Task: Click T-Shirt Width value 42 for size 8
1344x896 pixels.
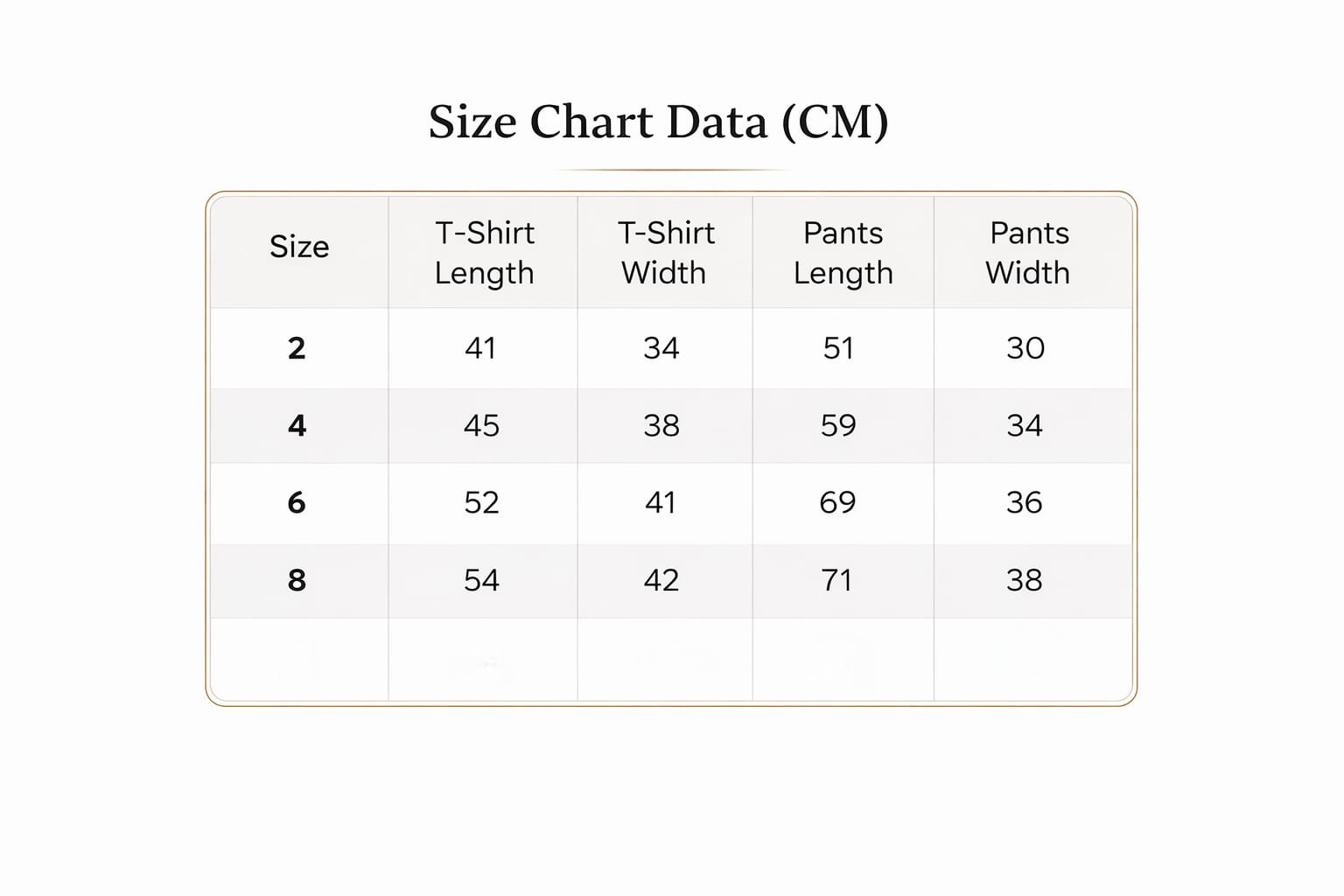Action: coord(661,580)
